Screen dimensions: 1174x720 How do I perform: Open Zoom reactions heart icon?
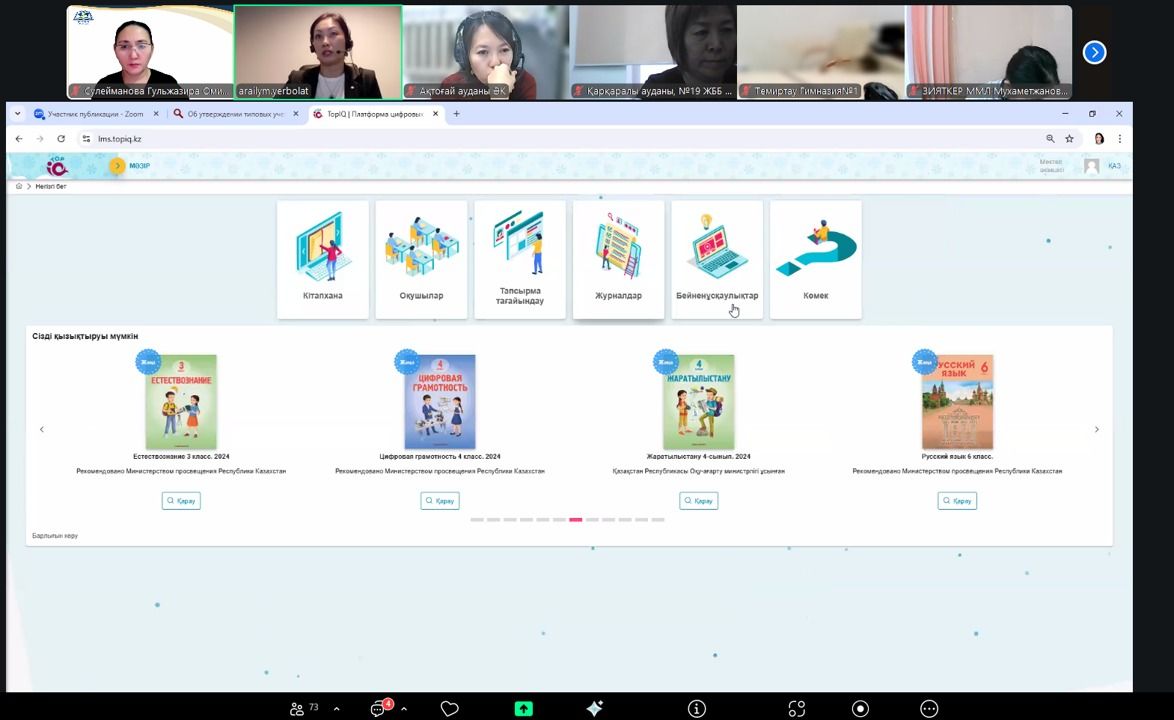click(450, 708)
